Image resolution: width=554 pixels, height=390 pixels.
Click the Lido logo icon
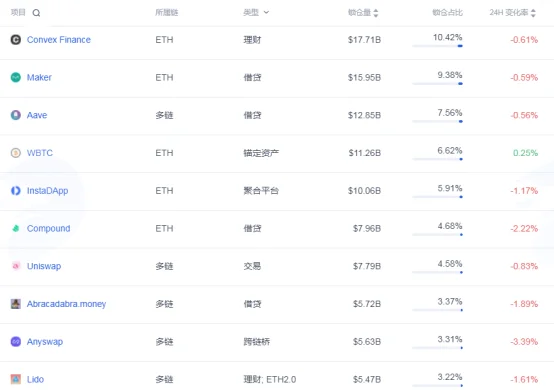pos(16,379)
